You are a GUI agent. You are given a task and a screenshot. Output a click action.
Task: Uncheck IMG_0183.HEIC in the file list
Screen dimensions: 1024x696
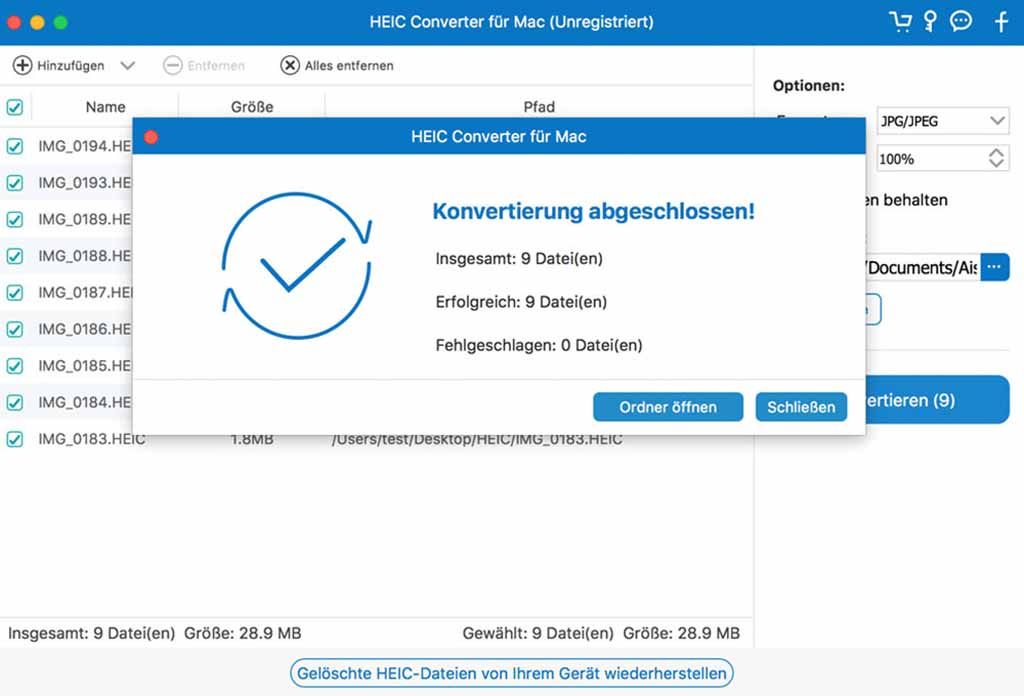point(14,438)
